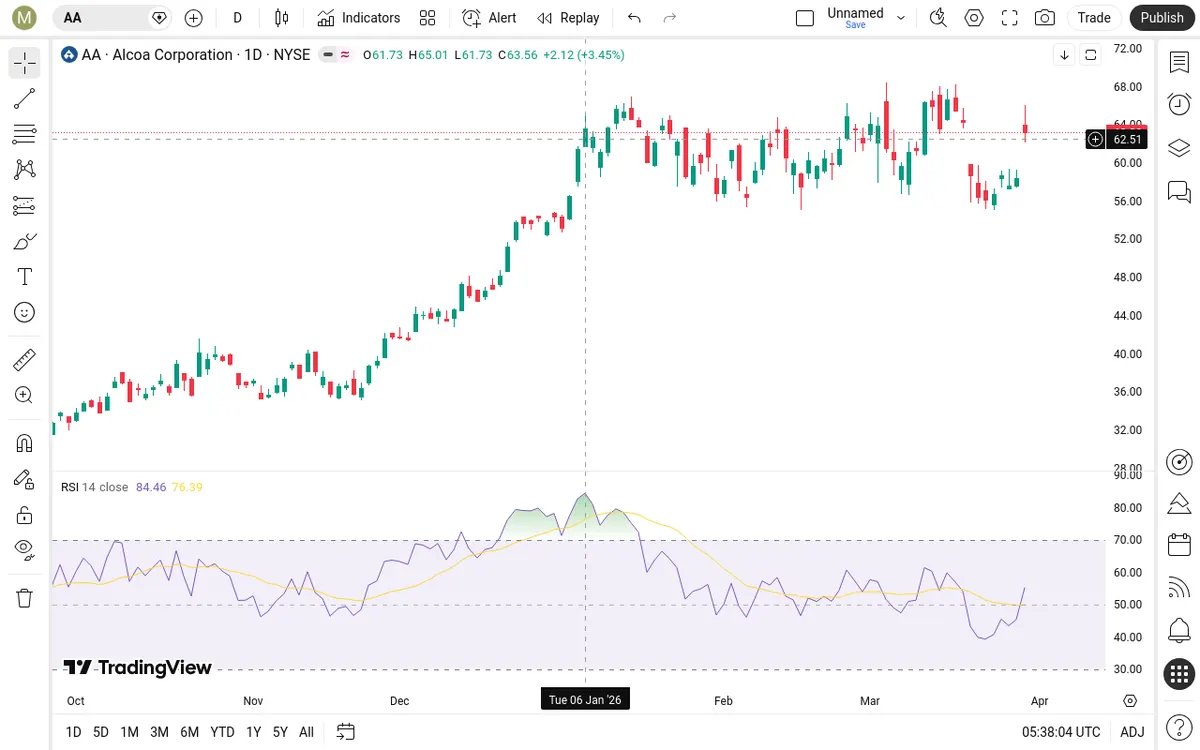This screenshot has width=1200, height=750.
Task: Open the Indicators dialog
Action: pyautogui.click(x=359, y=17)
